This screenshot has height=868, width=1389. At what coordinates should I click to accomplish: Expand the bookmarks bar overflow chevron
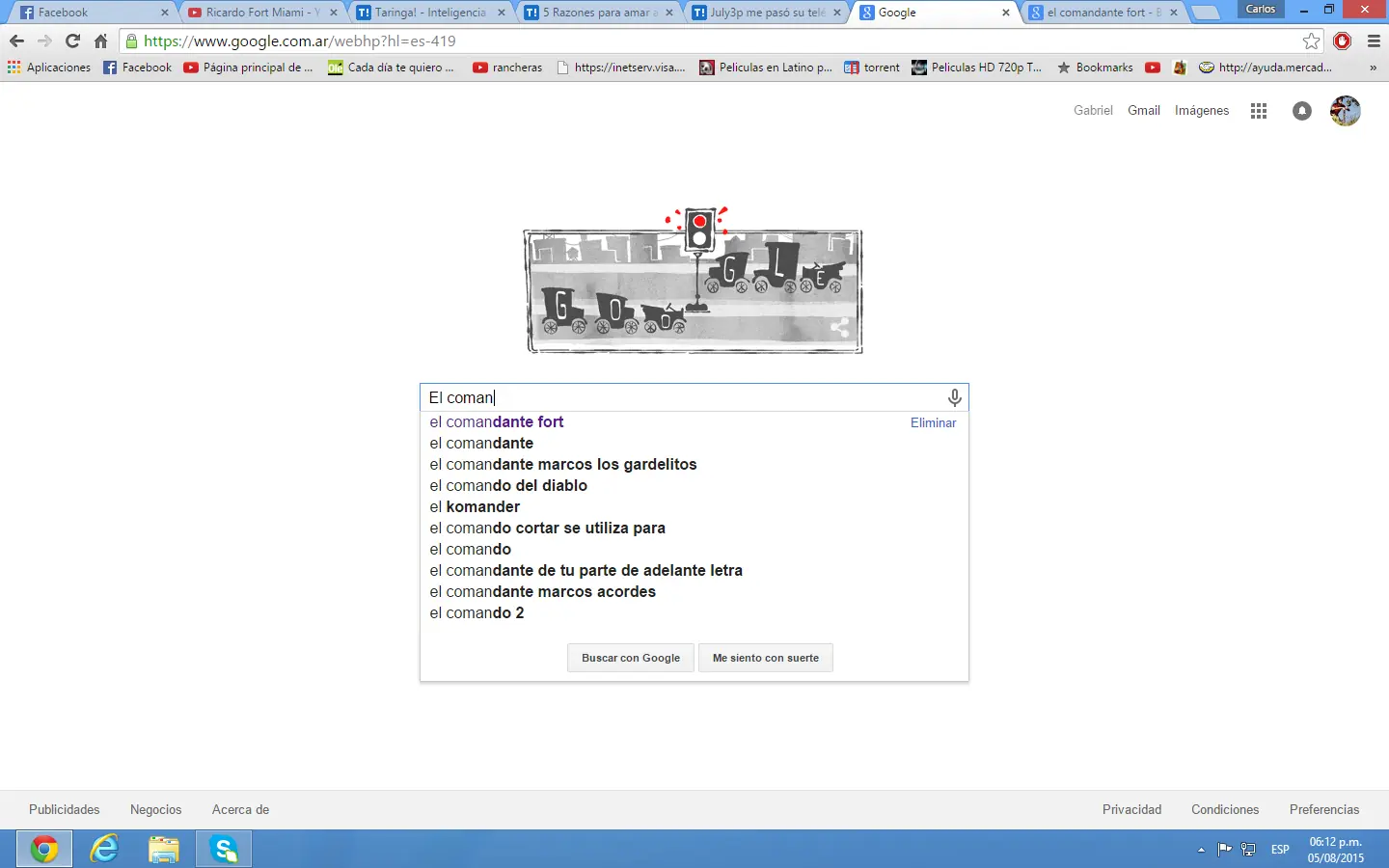(x=1373, y=68)
